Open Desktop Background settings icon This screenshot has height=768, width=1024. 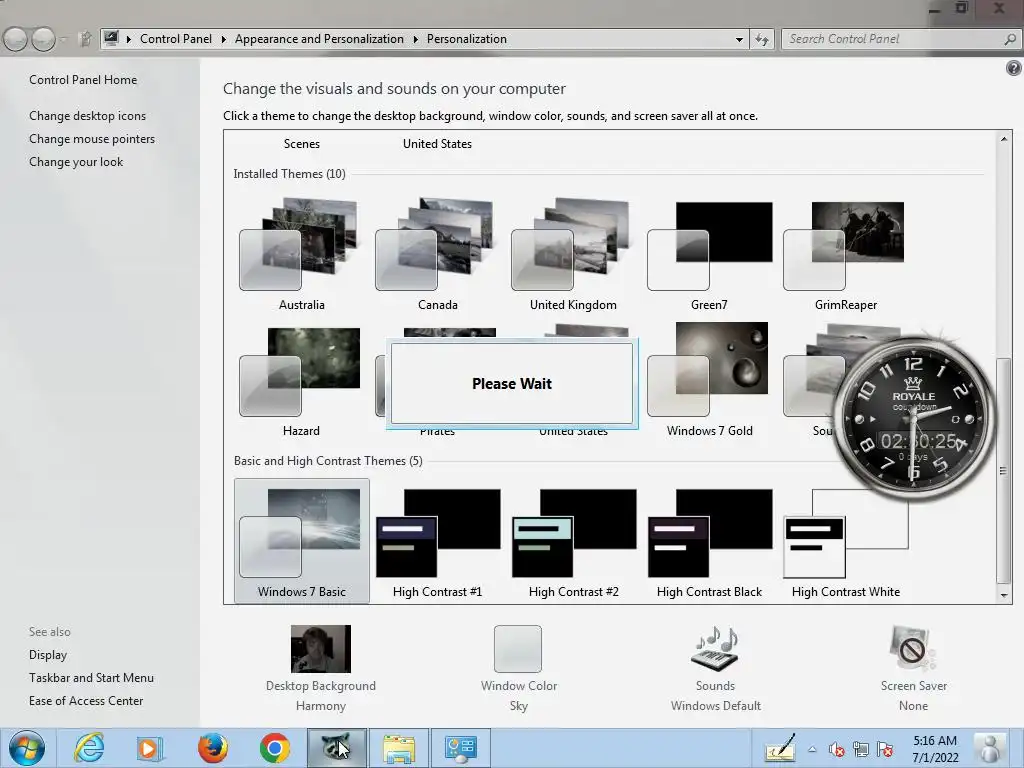321,648
